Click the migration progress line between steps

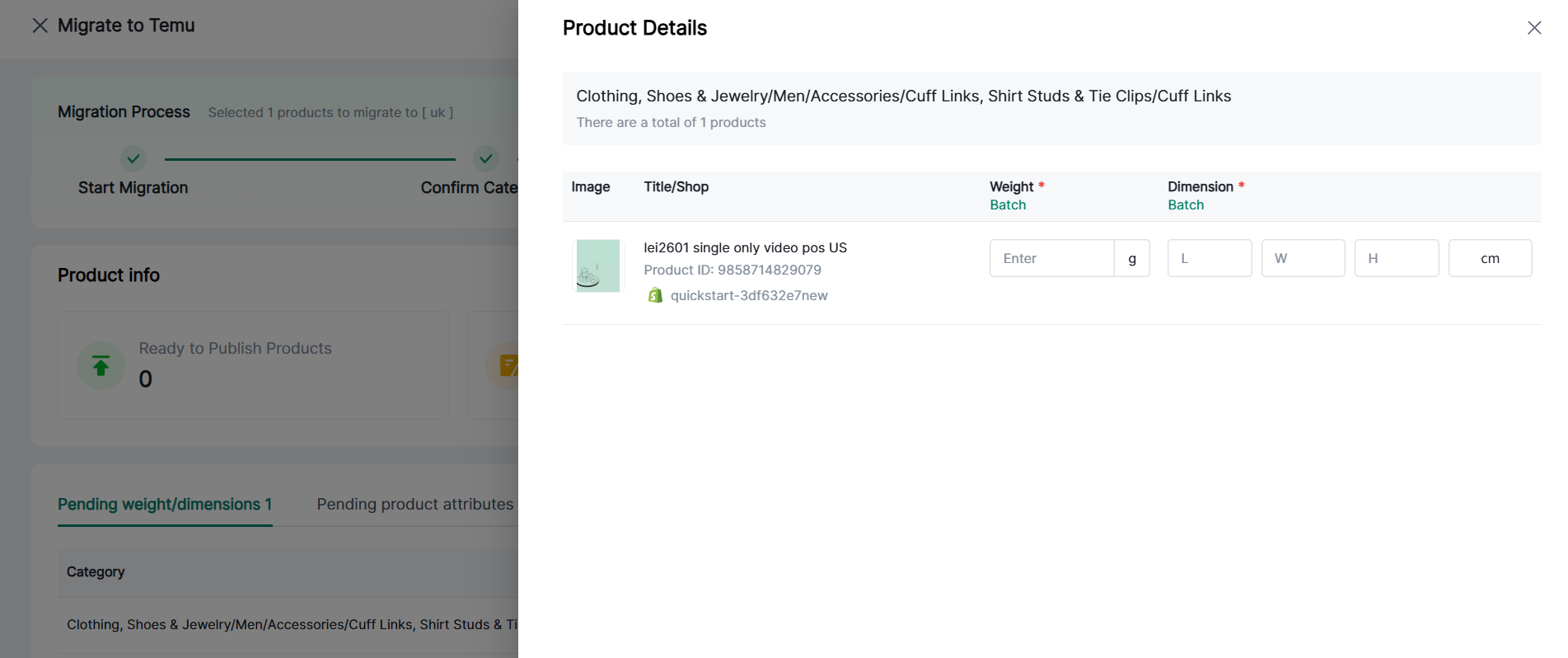tap(309, 159)
